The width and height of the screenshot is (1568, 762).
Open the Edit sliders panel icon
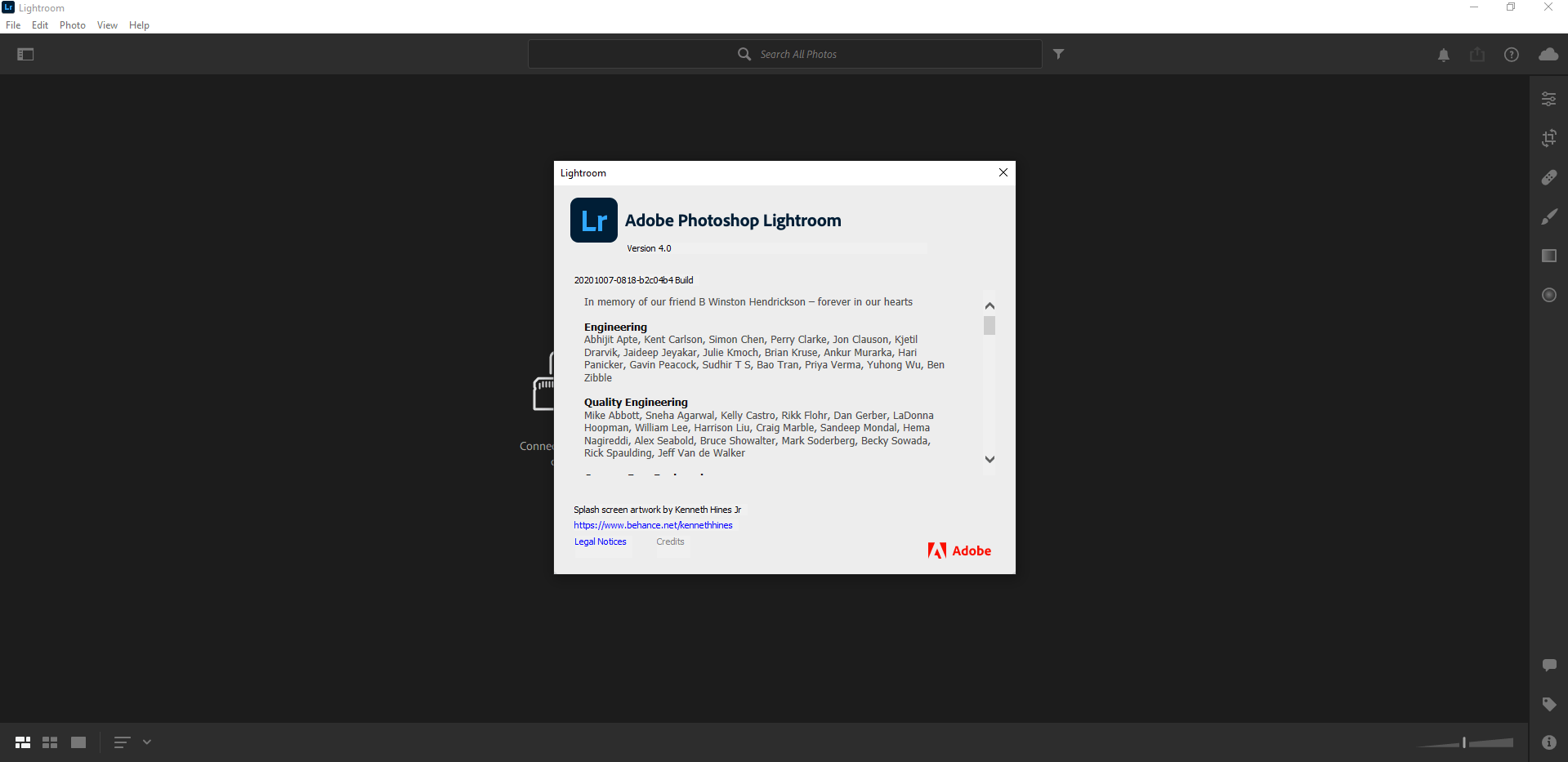(x=1548, y=99)
